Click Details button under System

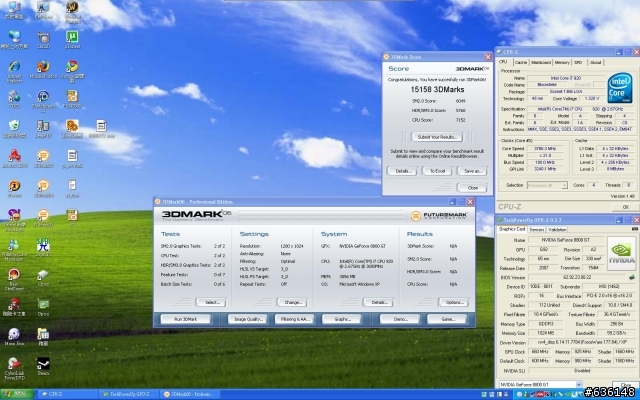378,302
